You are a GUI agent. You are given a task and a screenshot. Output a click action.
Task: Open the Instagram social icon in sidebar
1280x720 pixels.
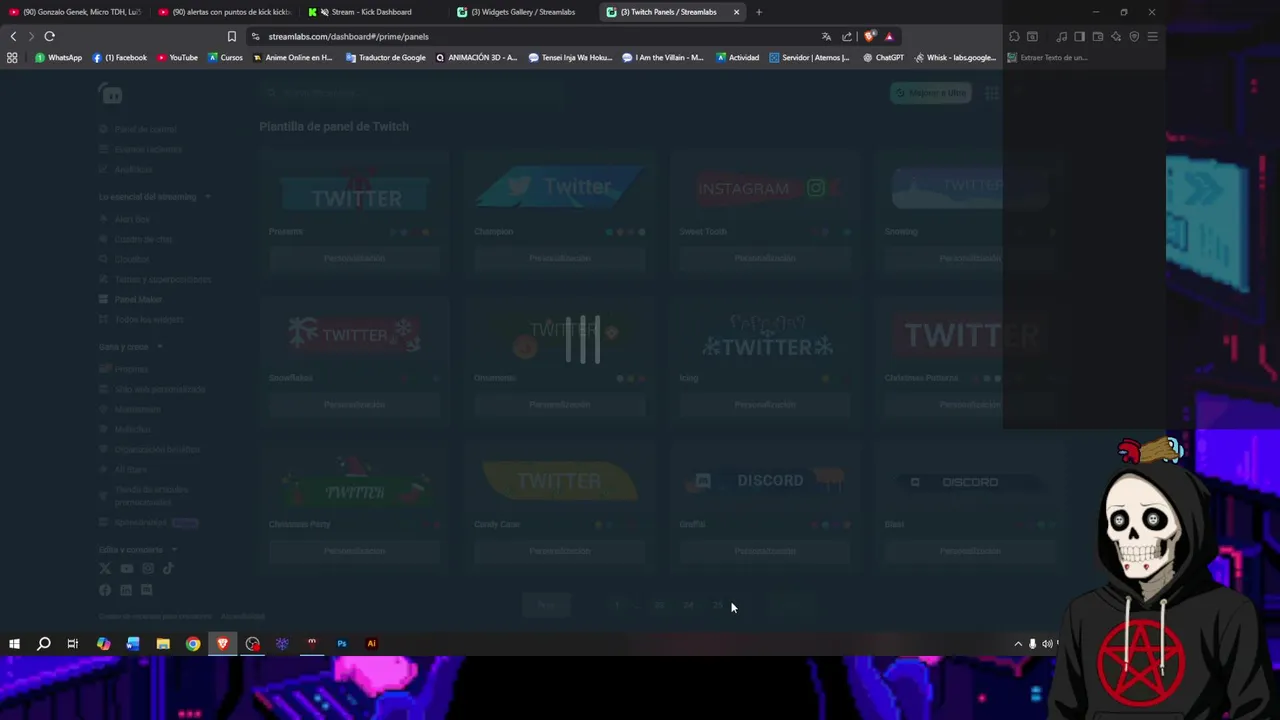pos(147,569)
